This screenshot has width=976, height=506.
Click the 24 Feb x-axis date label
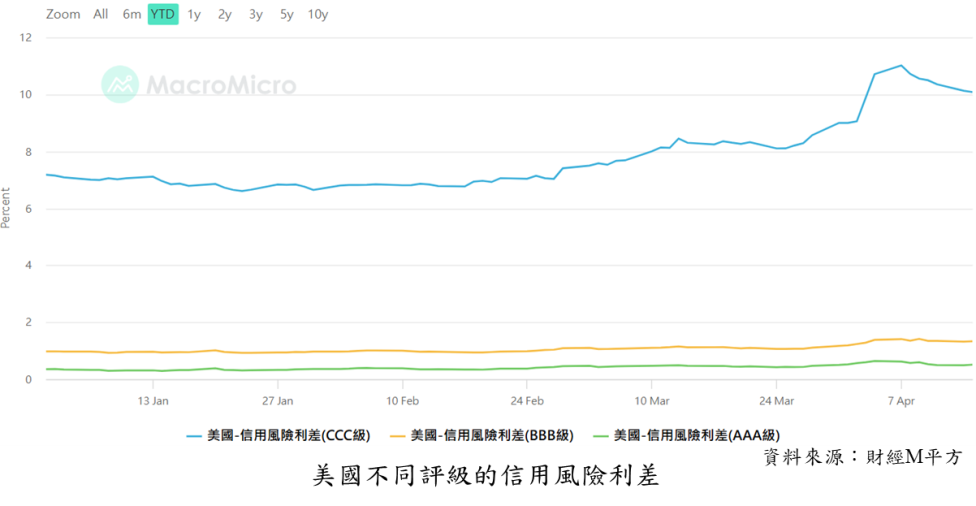pyautogui.click(x=527, y=401)
